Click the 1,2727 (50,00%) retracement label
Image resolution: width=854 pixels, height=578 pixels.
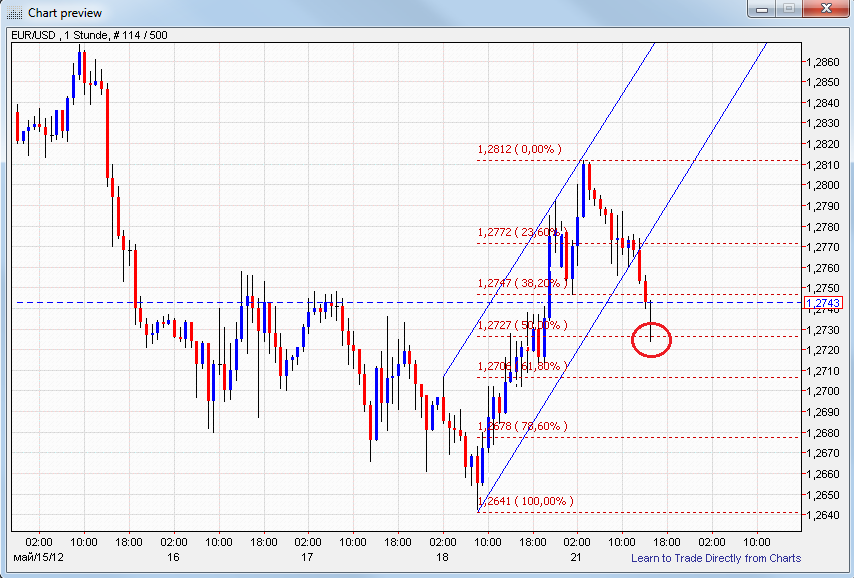coord(519,325)
